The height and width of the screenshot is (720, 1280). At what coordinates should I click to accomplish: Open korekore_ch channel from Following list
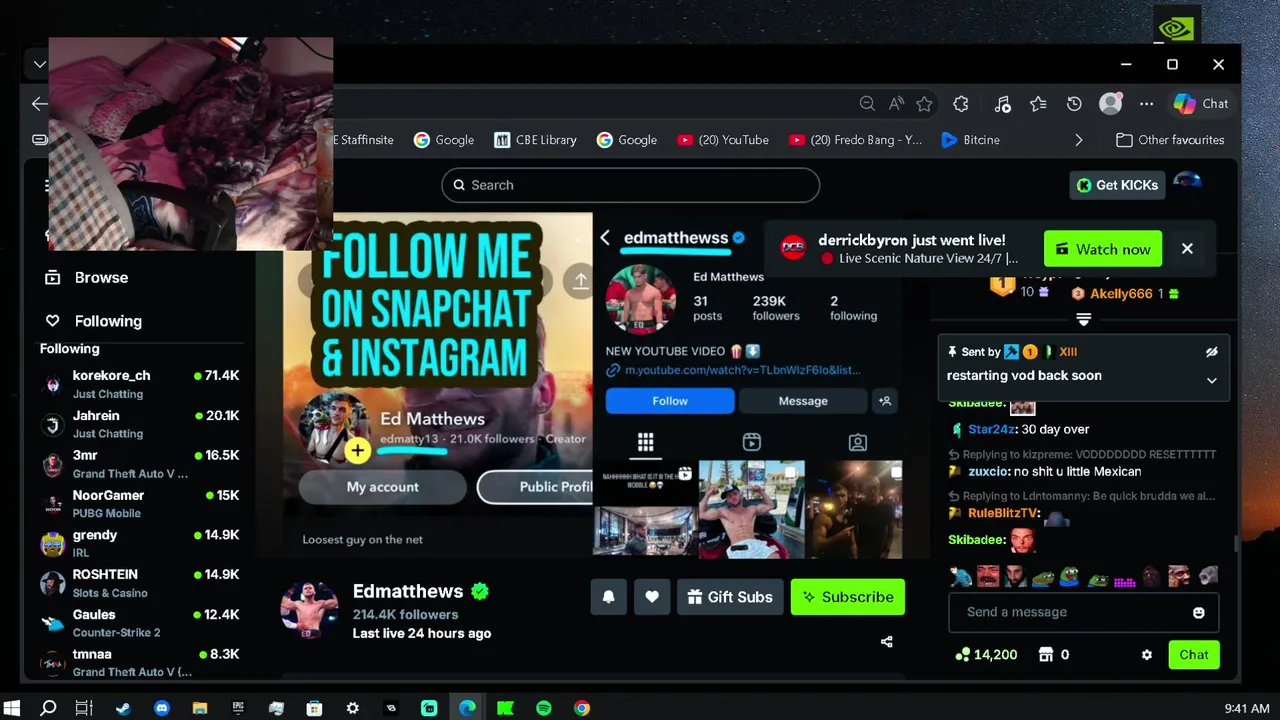[140, 384]
